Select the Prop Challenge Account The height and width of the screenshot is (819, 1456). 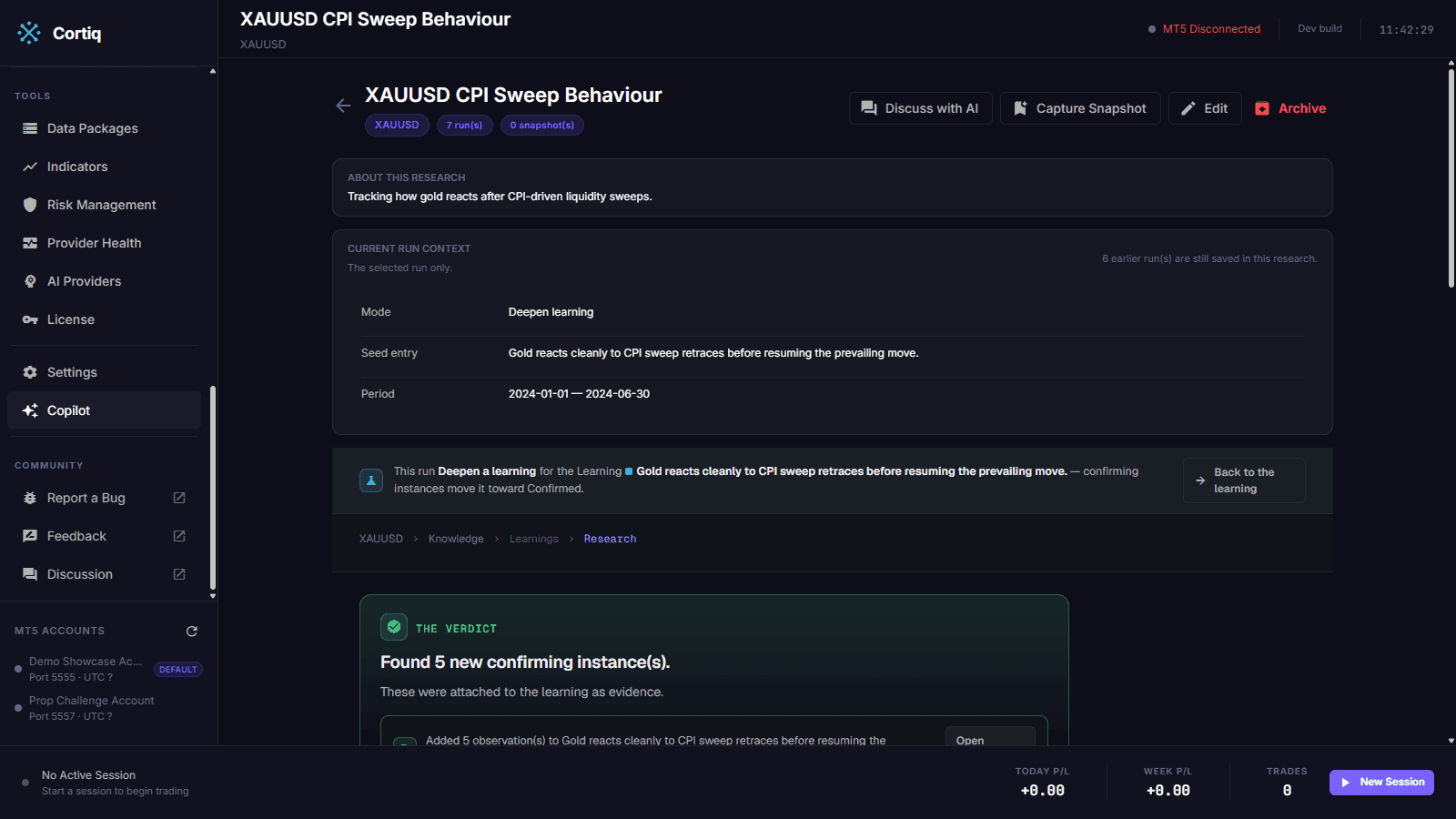[91, 708]
